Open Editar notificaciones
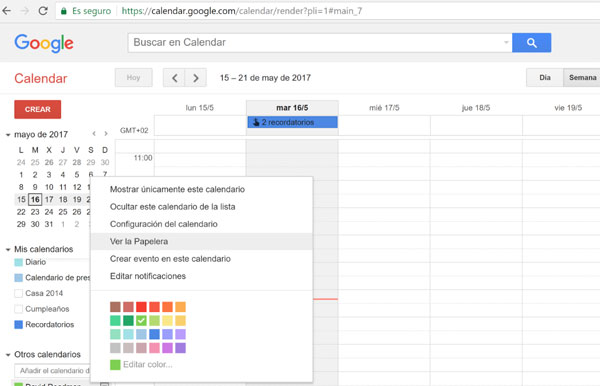 tap(202, 276)
